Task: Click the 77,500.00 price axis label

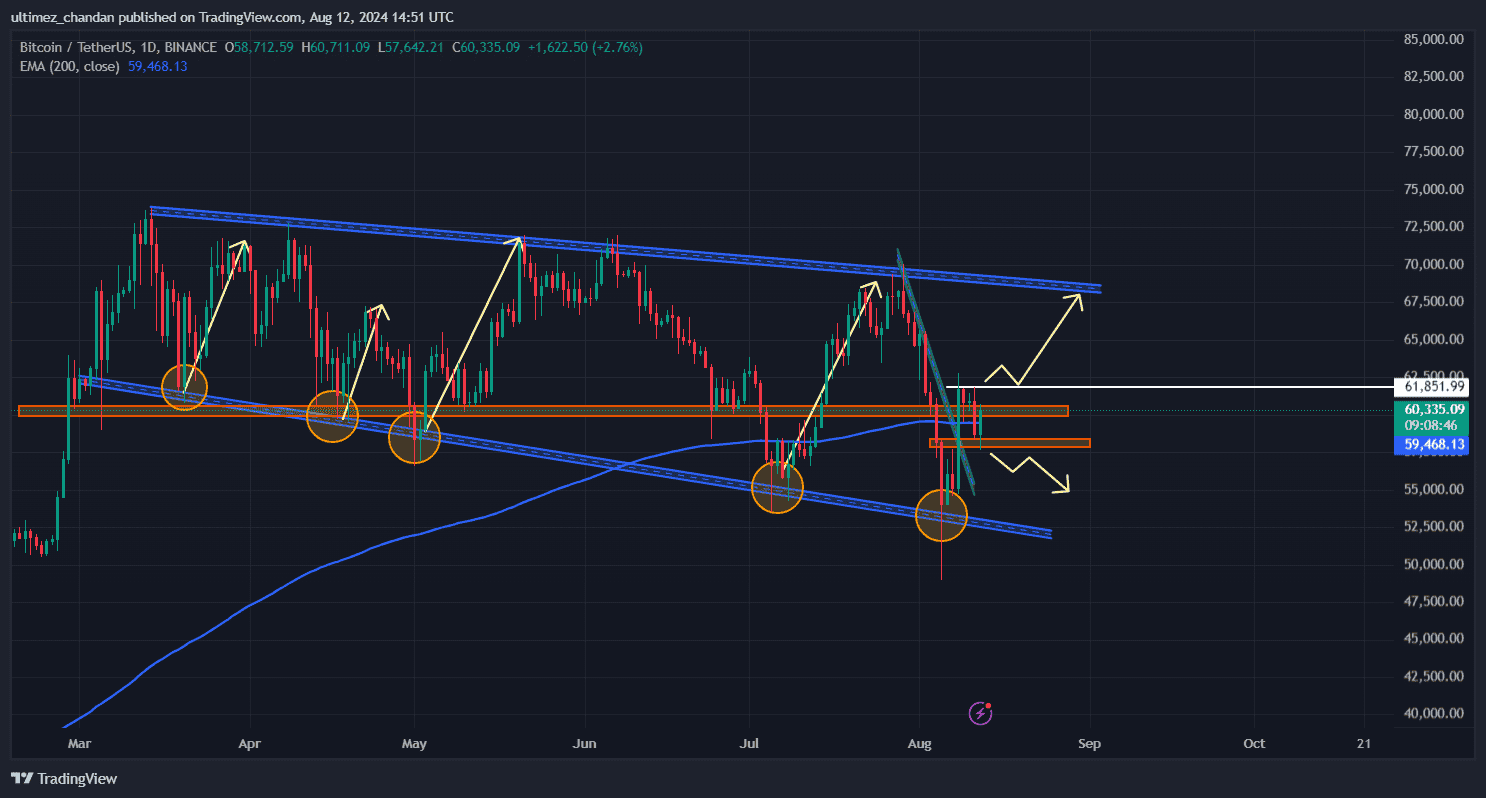Action: (x=1434, y=151)
